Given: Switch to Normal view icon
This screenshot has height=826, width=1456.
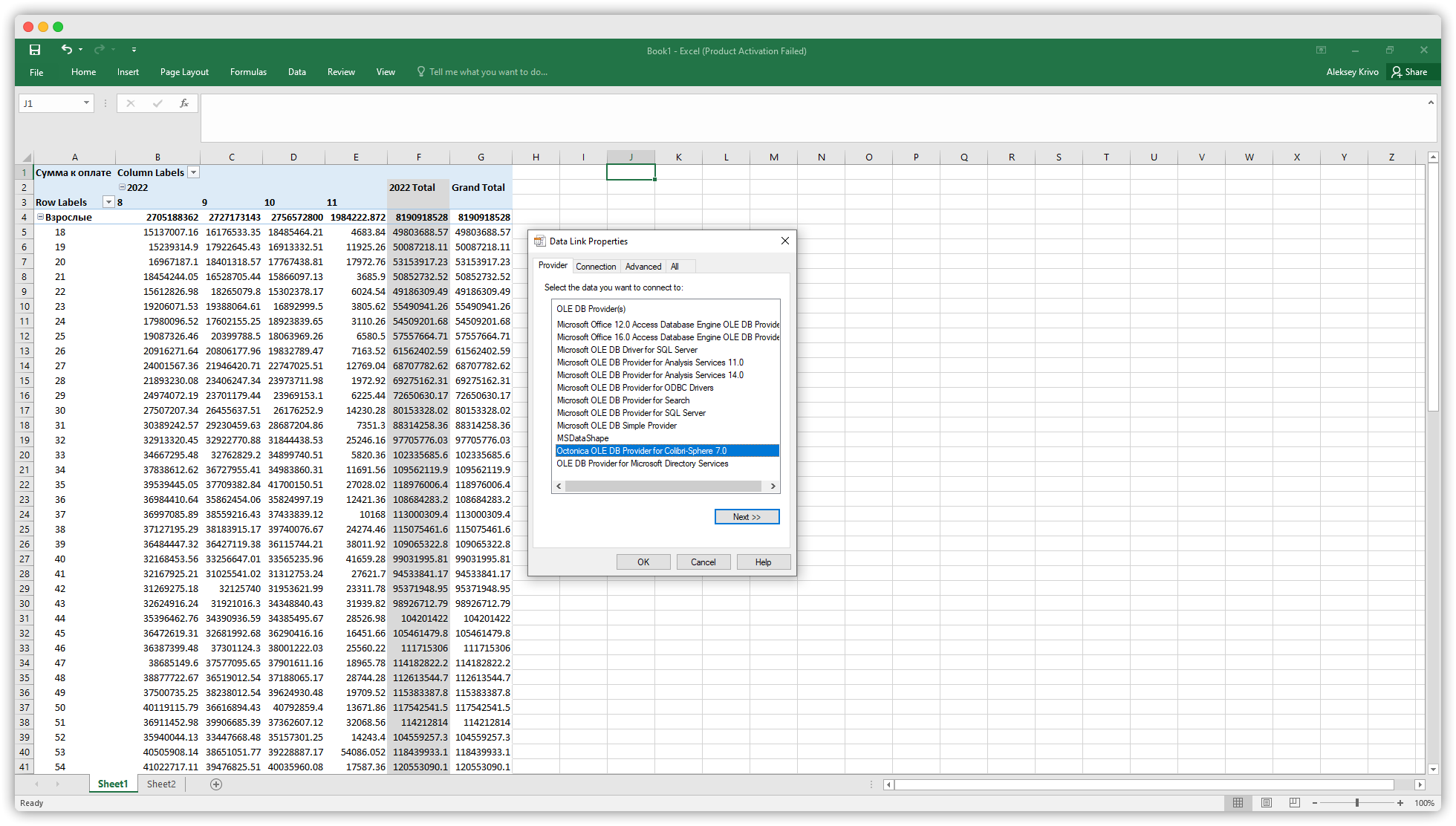Looking at the screenshot, I should click(x=1238, y=803).
